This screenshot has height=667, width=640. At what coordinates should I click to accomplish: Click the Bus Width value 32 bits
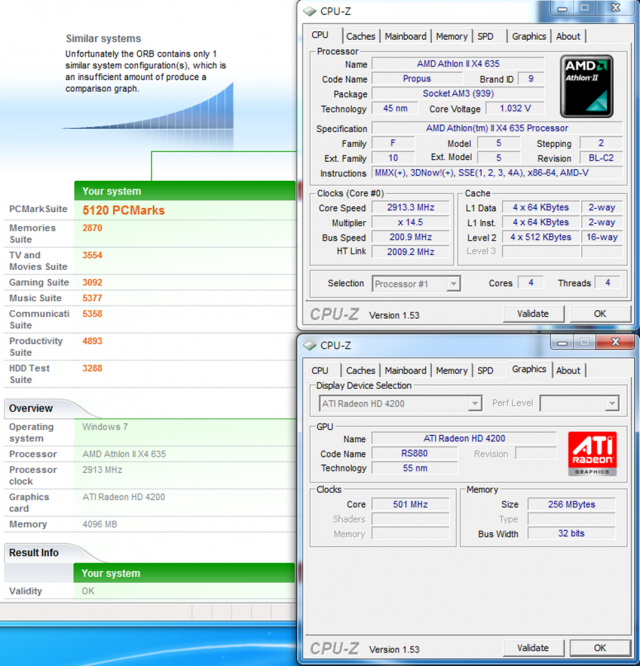coord(572,533)
